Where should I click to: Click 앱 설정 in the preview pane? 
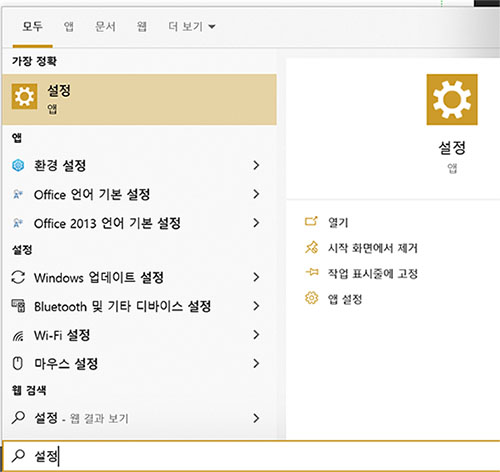tap(345, 299)
